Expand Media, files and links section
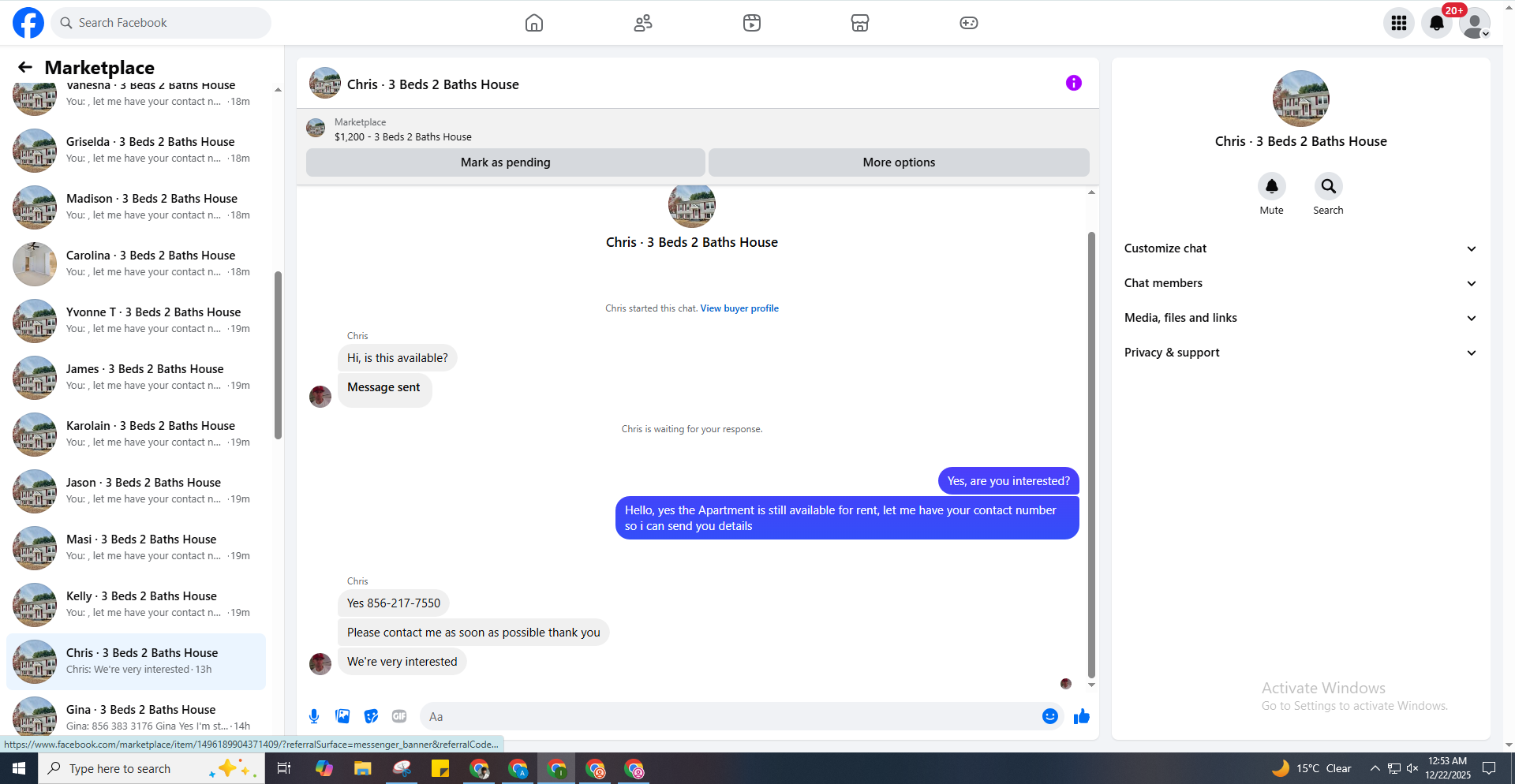The width and height of the screenshot is (1515, 784). coord(1300,318)
